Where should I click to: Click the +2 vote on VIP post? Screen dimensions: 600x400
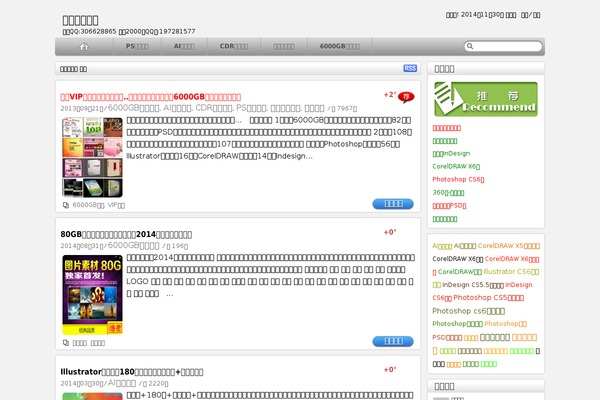coord(390,95)
